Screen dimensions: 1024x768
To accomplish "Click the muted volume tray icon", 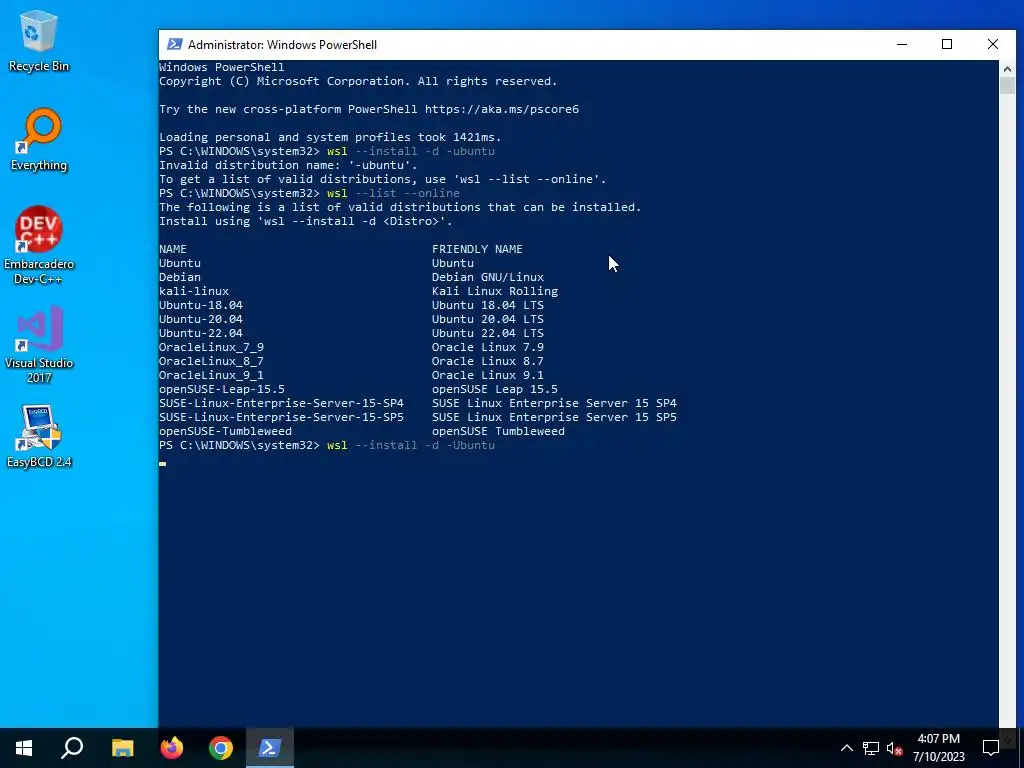I will [894, 748].
